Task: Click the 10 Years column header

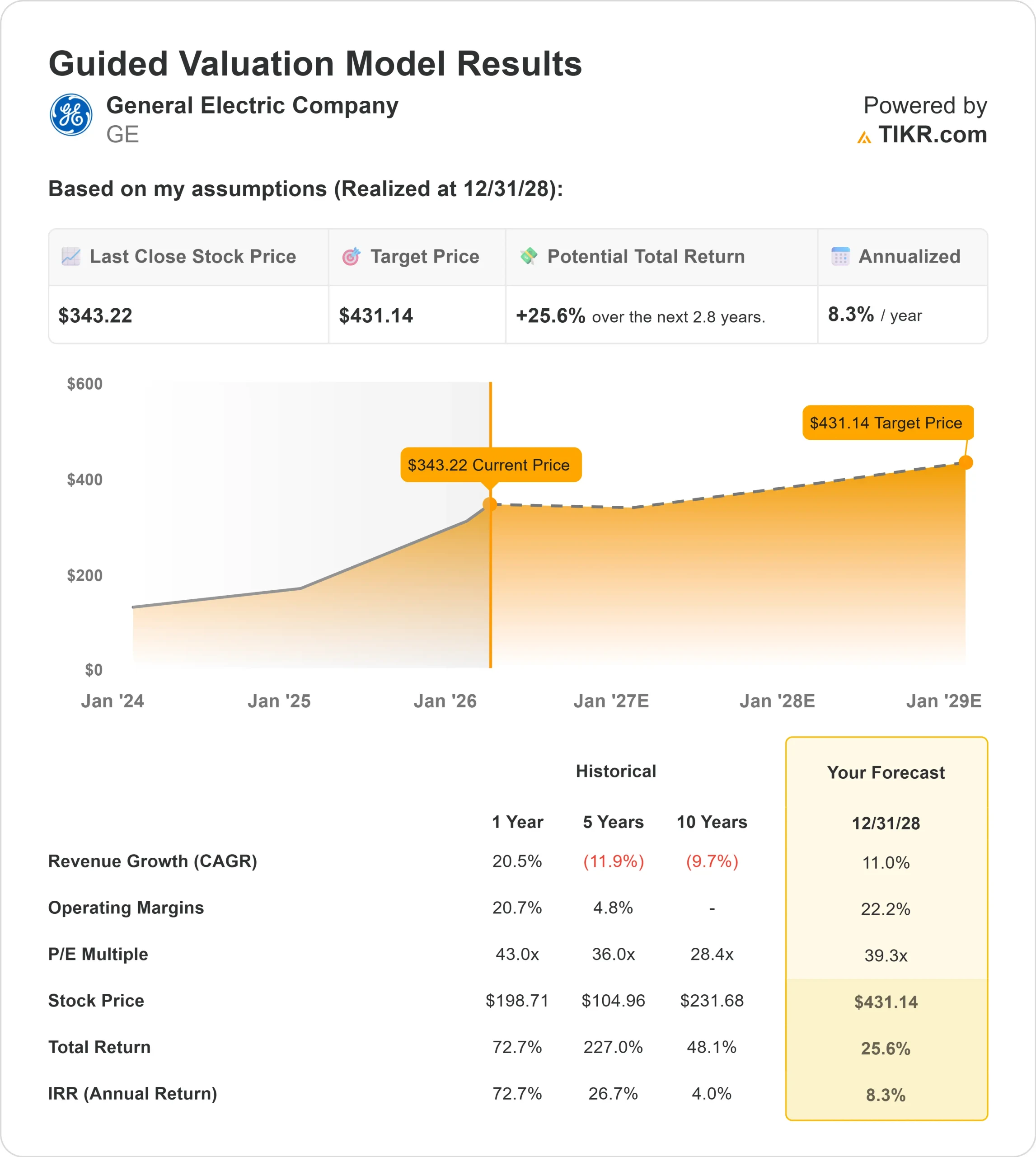Action: (713, 822)
